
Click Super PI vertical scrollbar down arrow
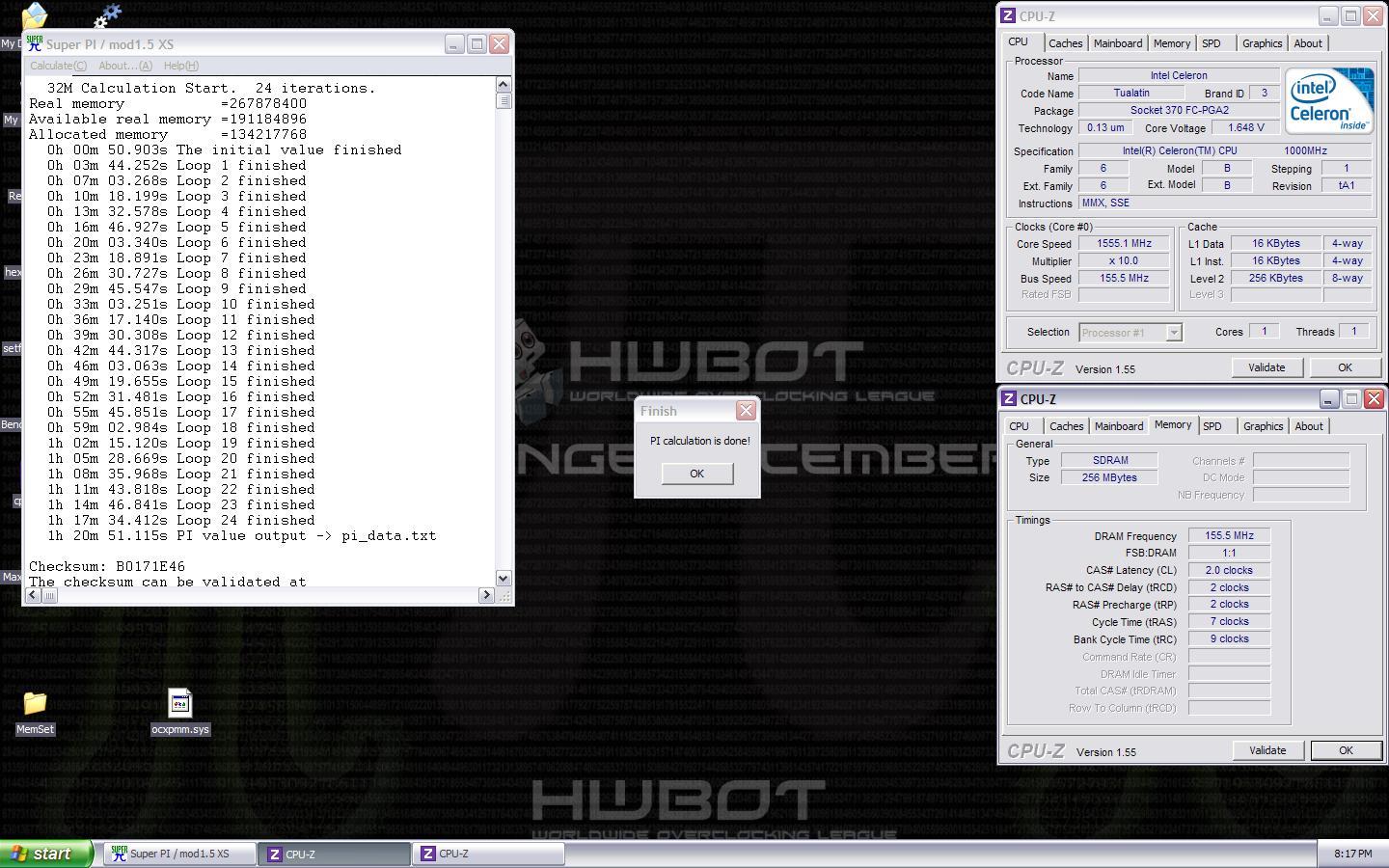click(503, 578)
